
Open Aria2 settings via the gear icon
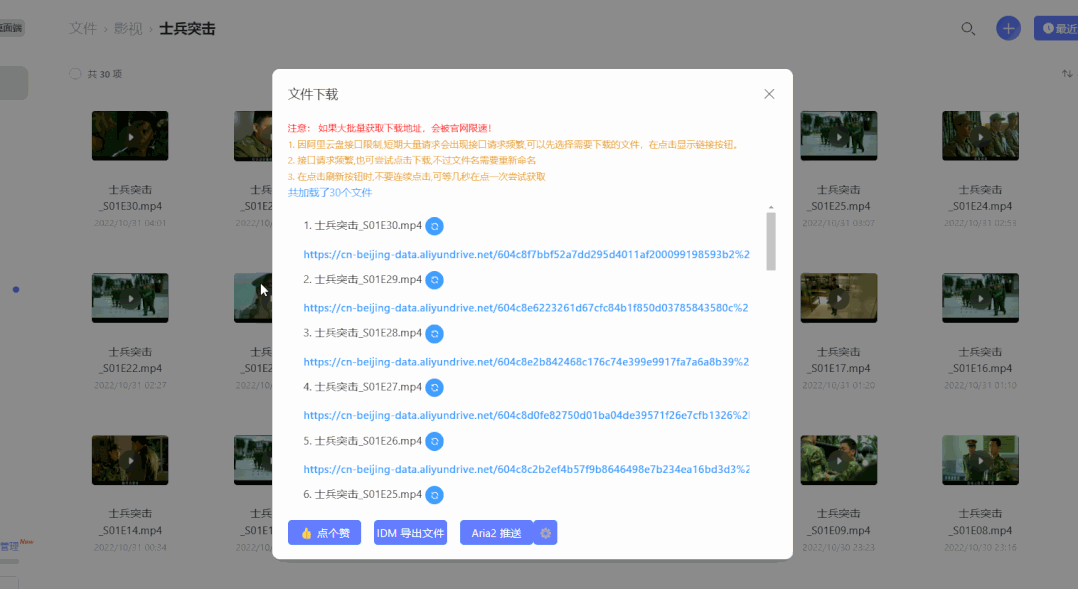545,532
